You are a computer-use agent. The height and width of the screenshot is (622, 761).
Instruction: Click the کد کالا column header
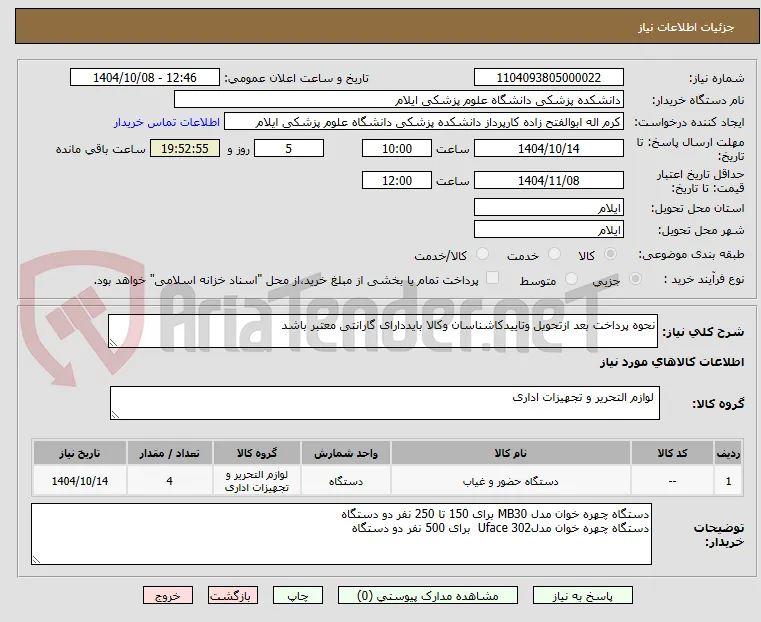[x=672, y=453]
